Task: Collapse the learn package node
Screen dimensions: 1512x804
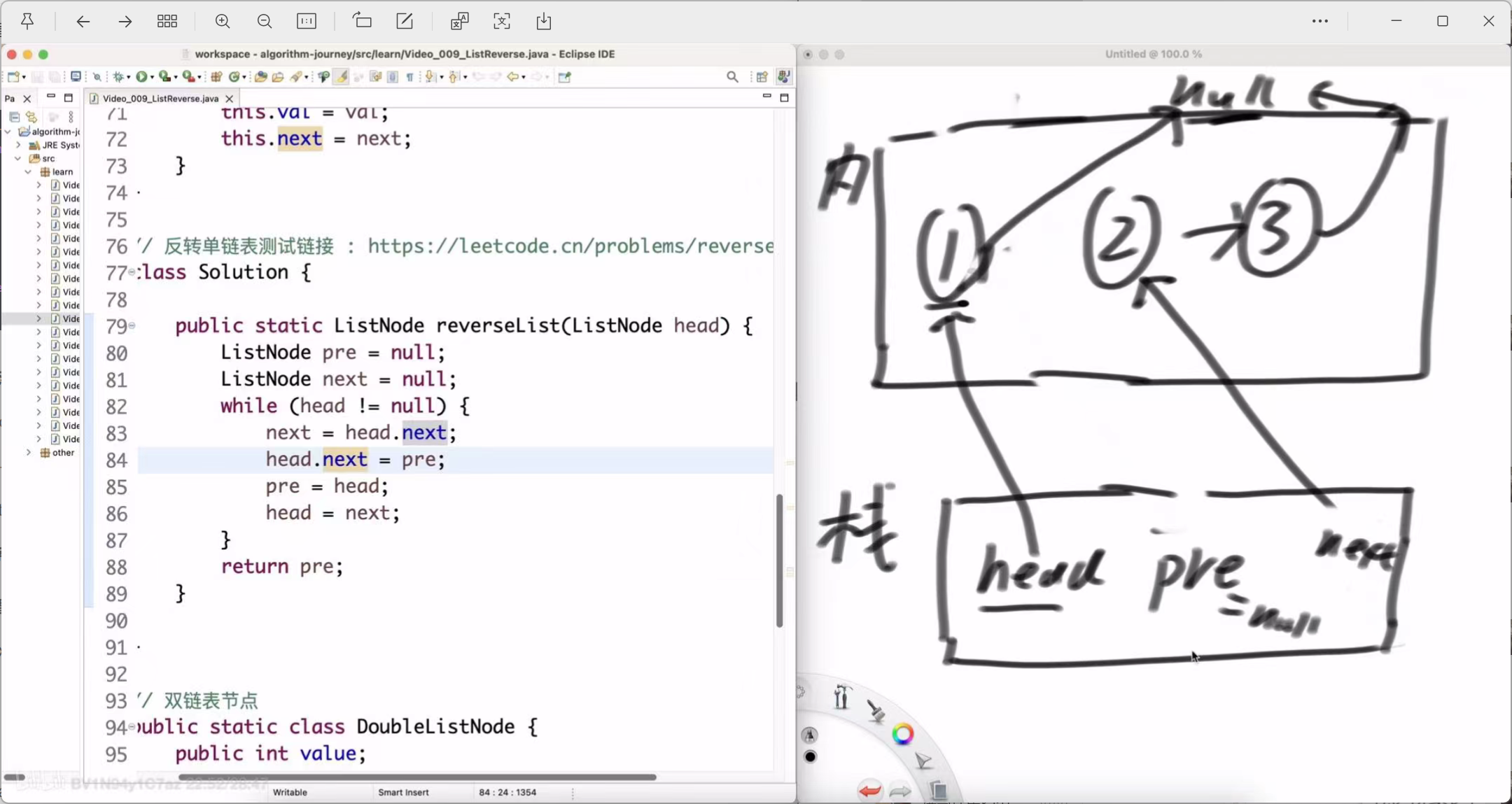Action: click(x=29, y=171)
